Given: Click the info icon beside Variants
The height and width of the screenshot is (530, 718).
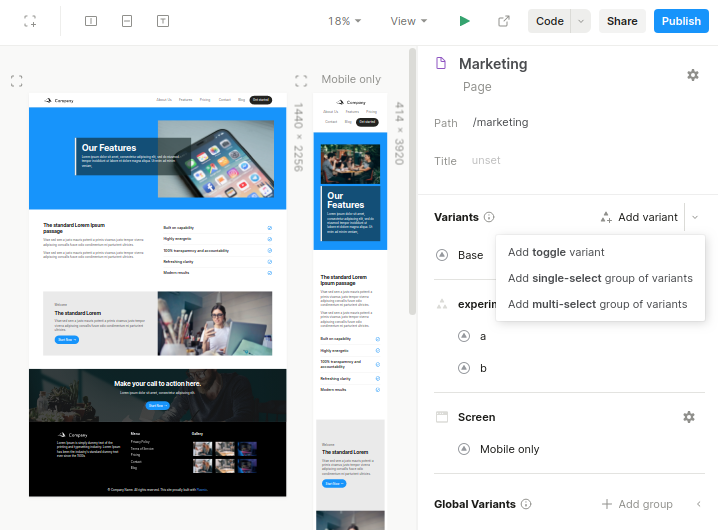Looking at the screenshot, I should 489,217.
